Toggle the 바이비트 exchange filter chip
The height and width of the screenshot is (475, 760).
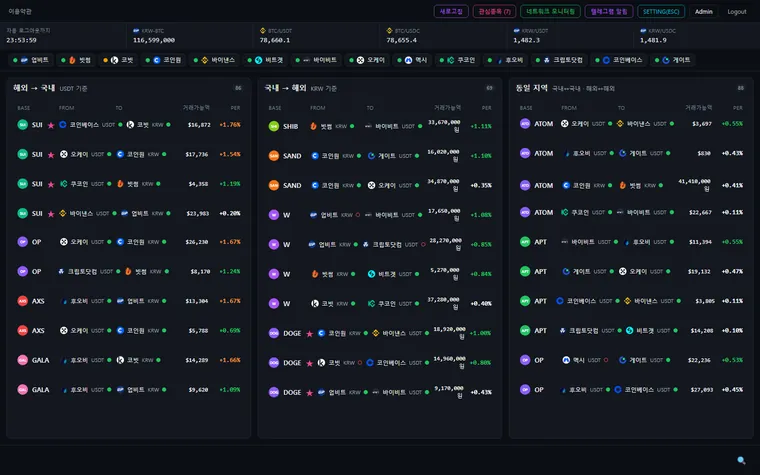point(316,60)
